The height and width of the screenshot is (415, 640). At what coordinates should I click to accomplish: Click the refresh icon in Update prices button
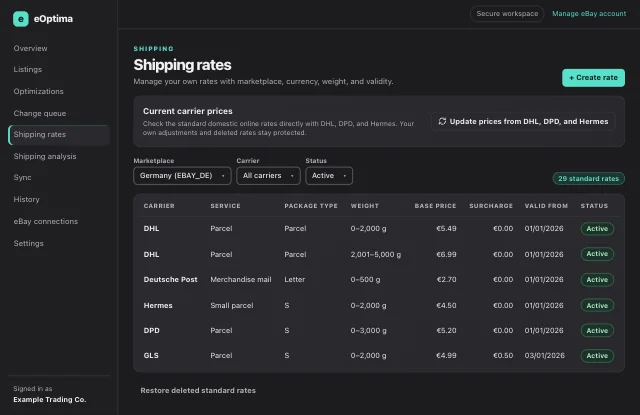click(442, 121)
